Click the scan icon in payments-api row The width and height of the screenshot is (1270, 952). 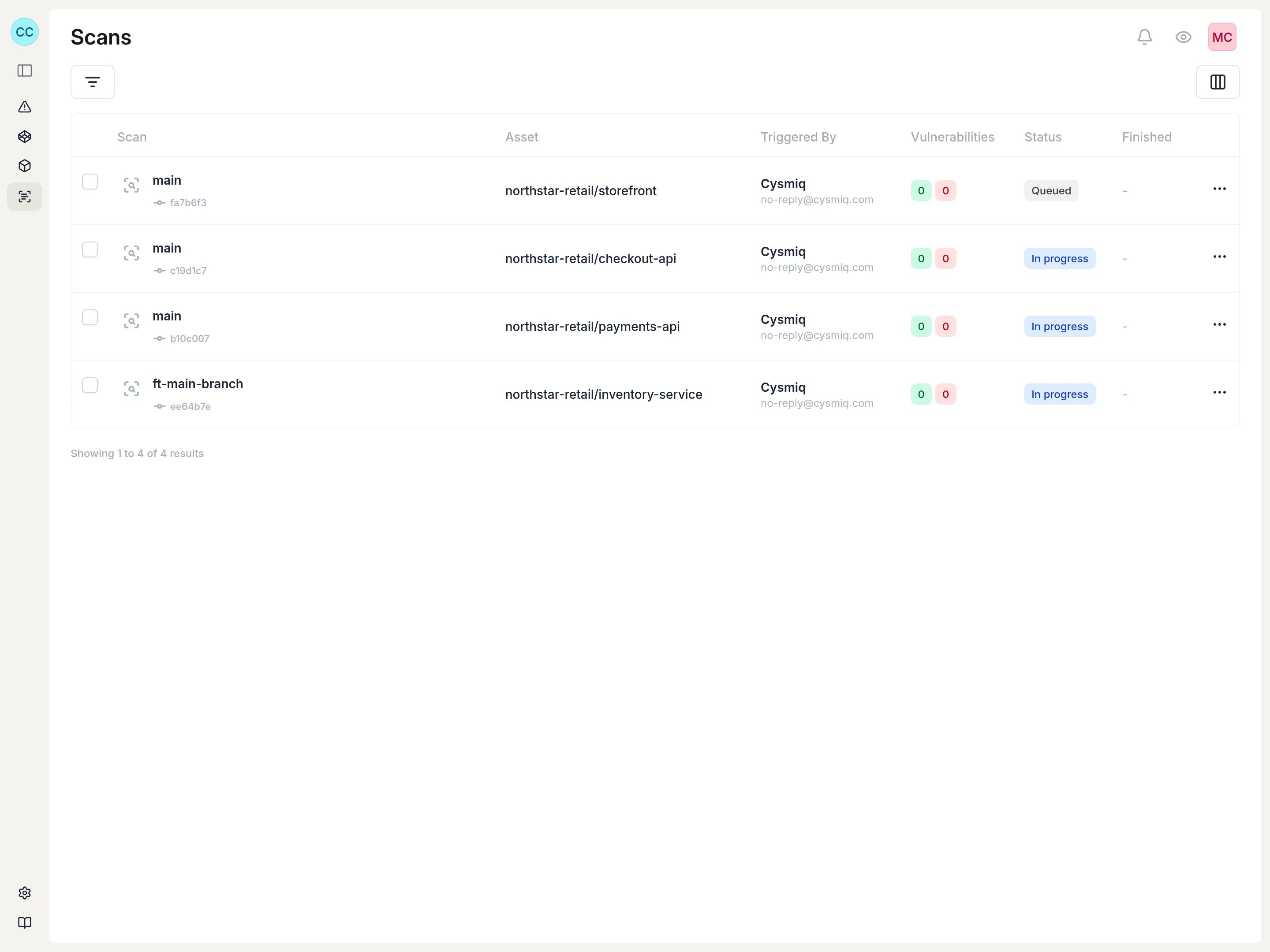131,321
